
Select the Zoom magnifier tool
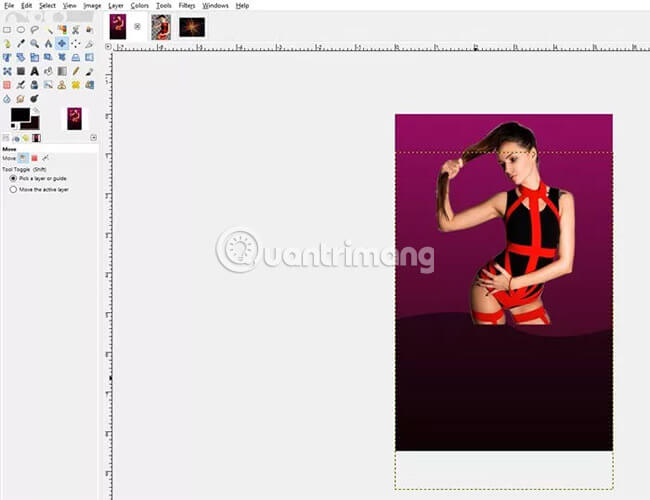[x=34, y=44]
